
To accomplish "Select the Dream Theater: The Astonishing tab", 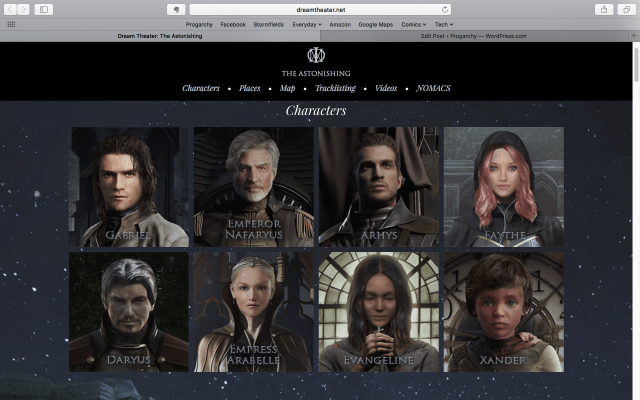I will pos(160,35).
